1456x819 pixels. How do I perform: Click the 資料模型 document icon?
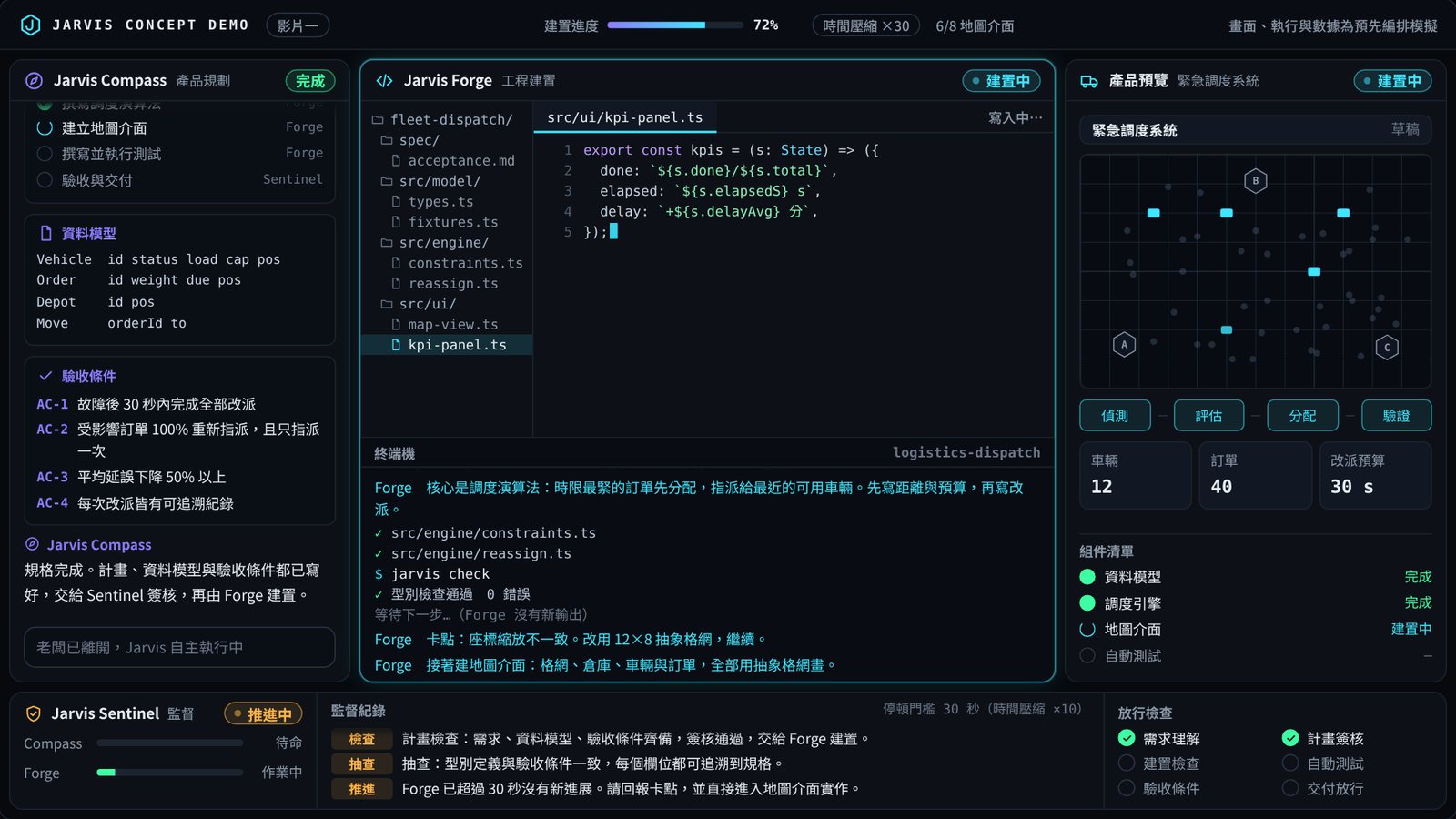pos(45,234)
